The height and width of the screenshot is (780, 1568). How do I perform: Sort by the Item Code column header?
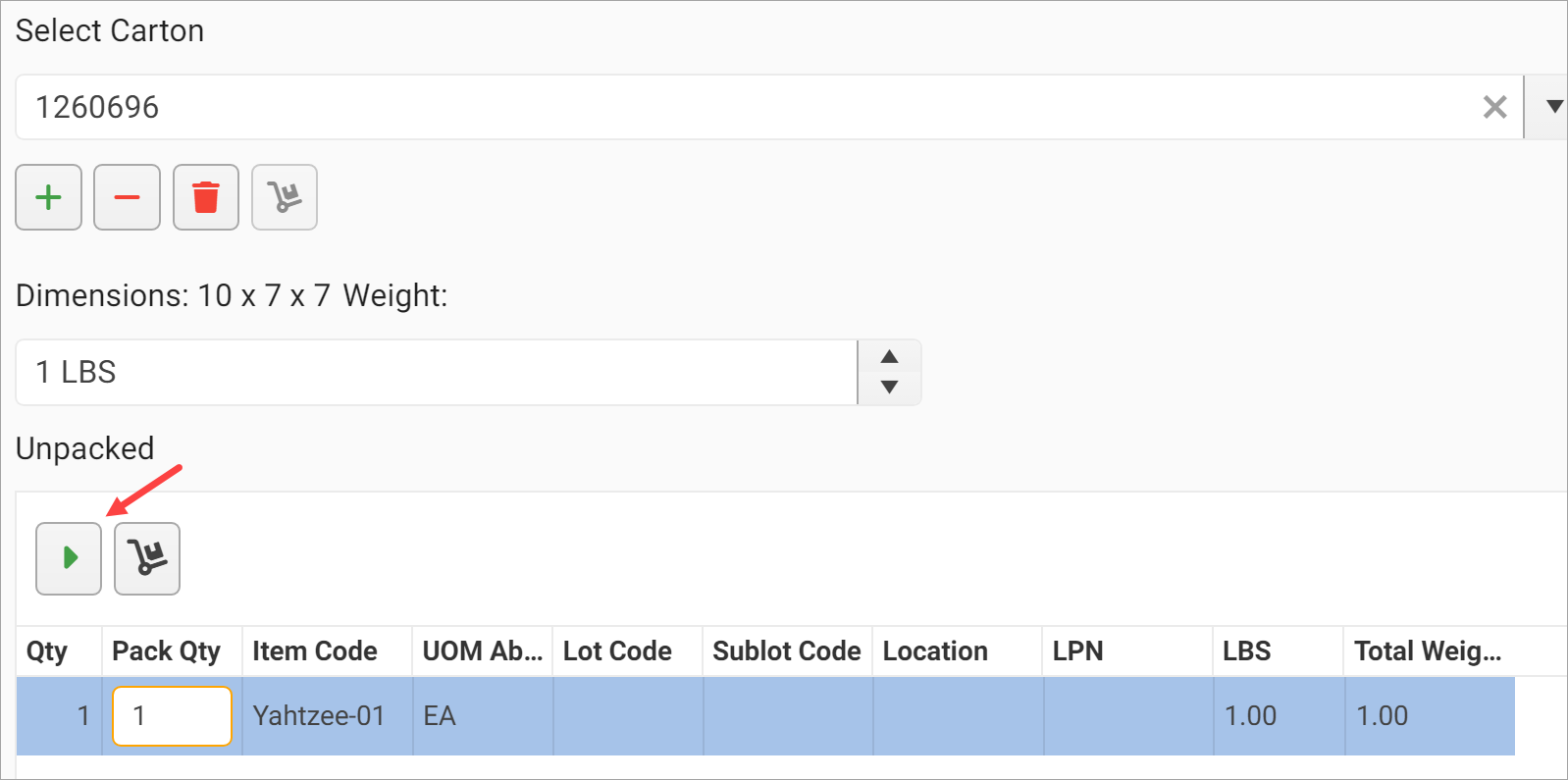coord(315,651)
